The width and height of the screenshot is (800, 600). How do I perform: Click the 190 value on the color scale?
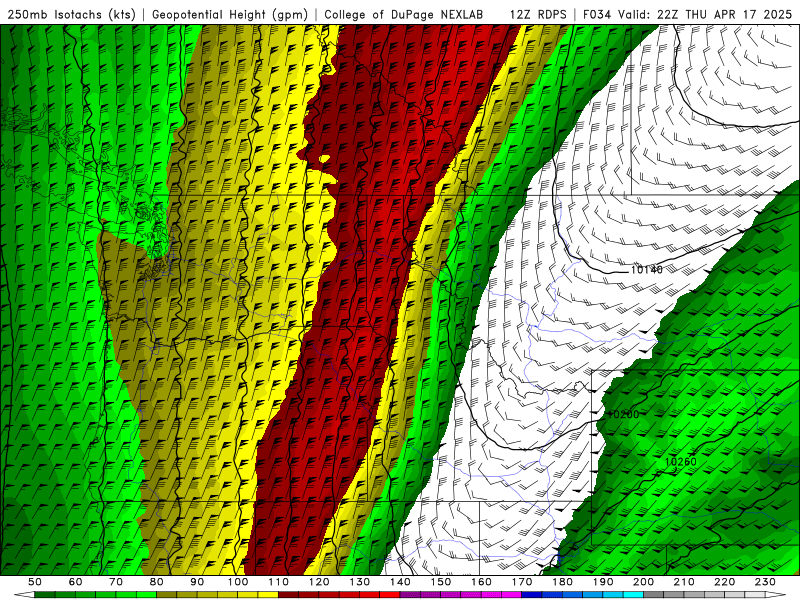pyautogui.click(x=603, y=582)
